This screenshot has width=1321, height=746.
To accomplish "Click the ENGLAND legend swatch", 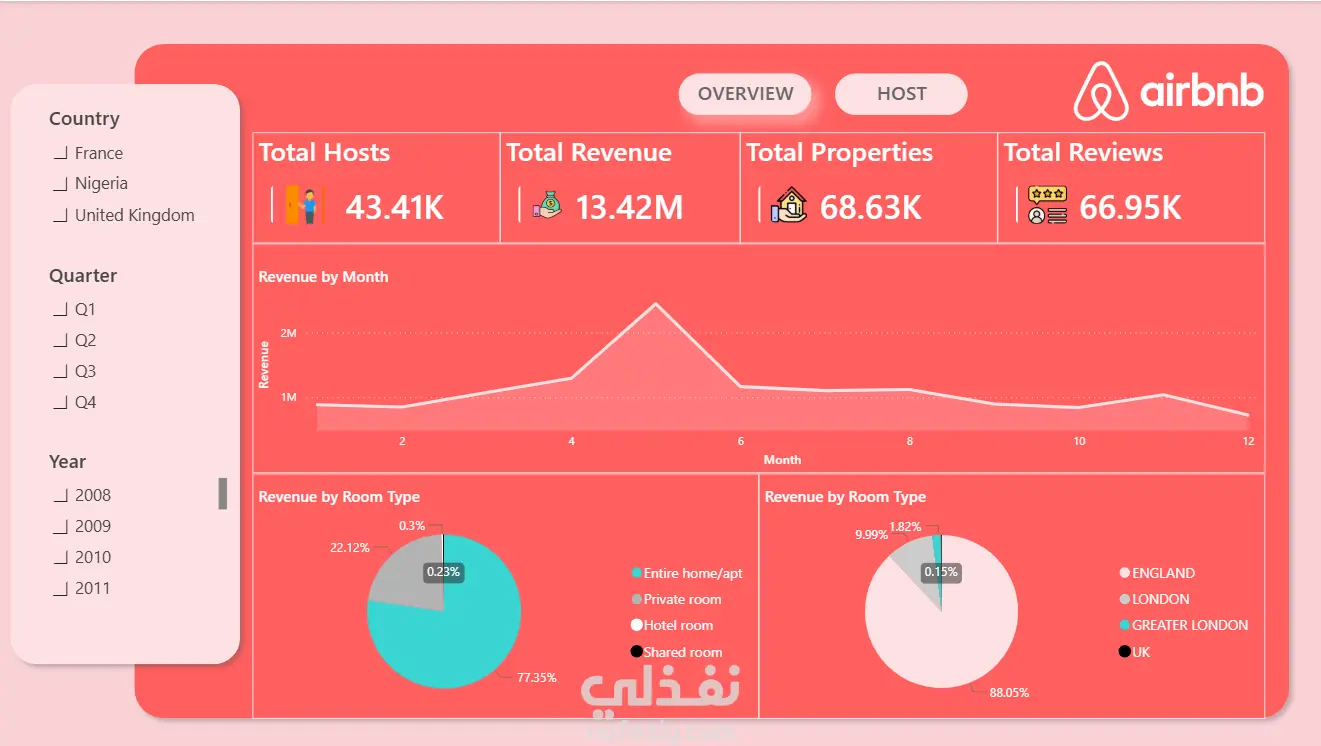I will (1124, 573).
